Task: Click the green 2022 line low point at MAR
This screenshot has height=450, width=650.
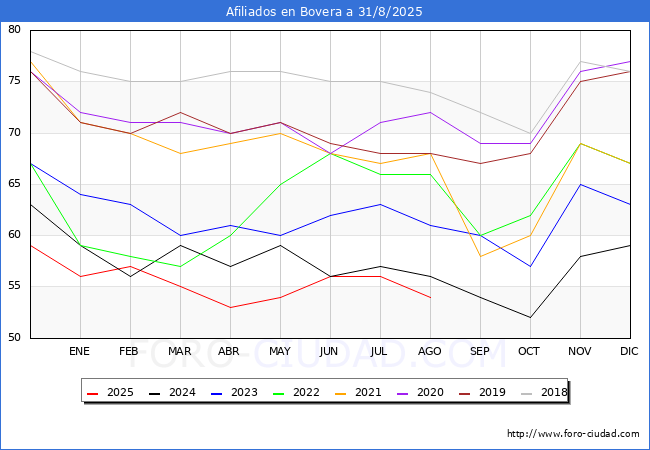Action: 180,266
